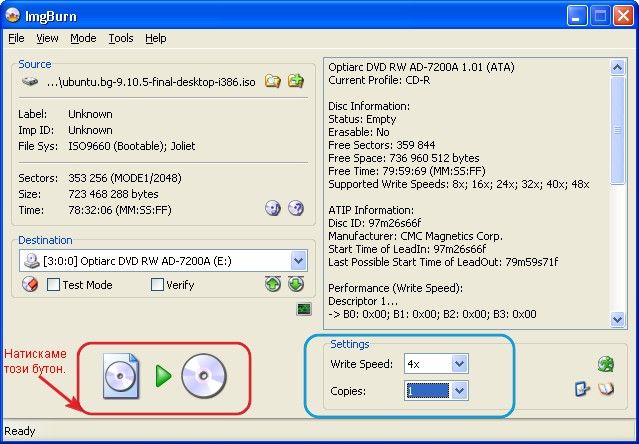Click the 'Ready' status bar text
The width and height of the screenshot is (639, 444).
pyautogui.click(x=20, y=431)
